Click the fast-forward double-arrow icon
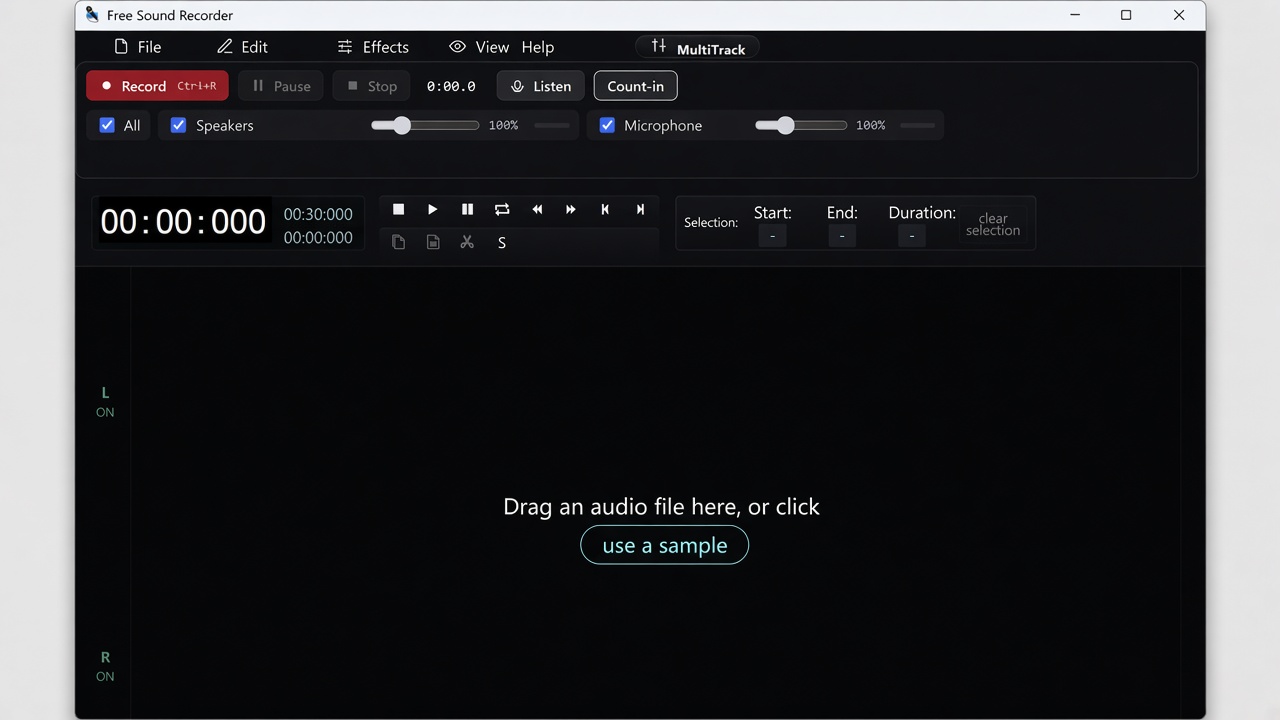 [571, 209]
